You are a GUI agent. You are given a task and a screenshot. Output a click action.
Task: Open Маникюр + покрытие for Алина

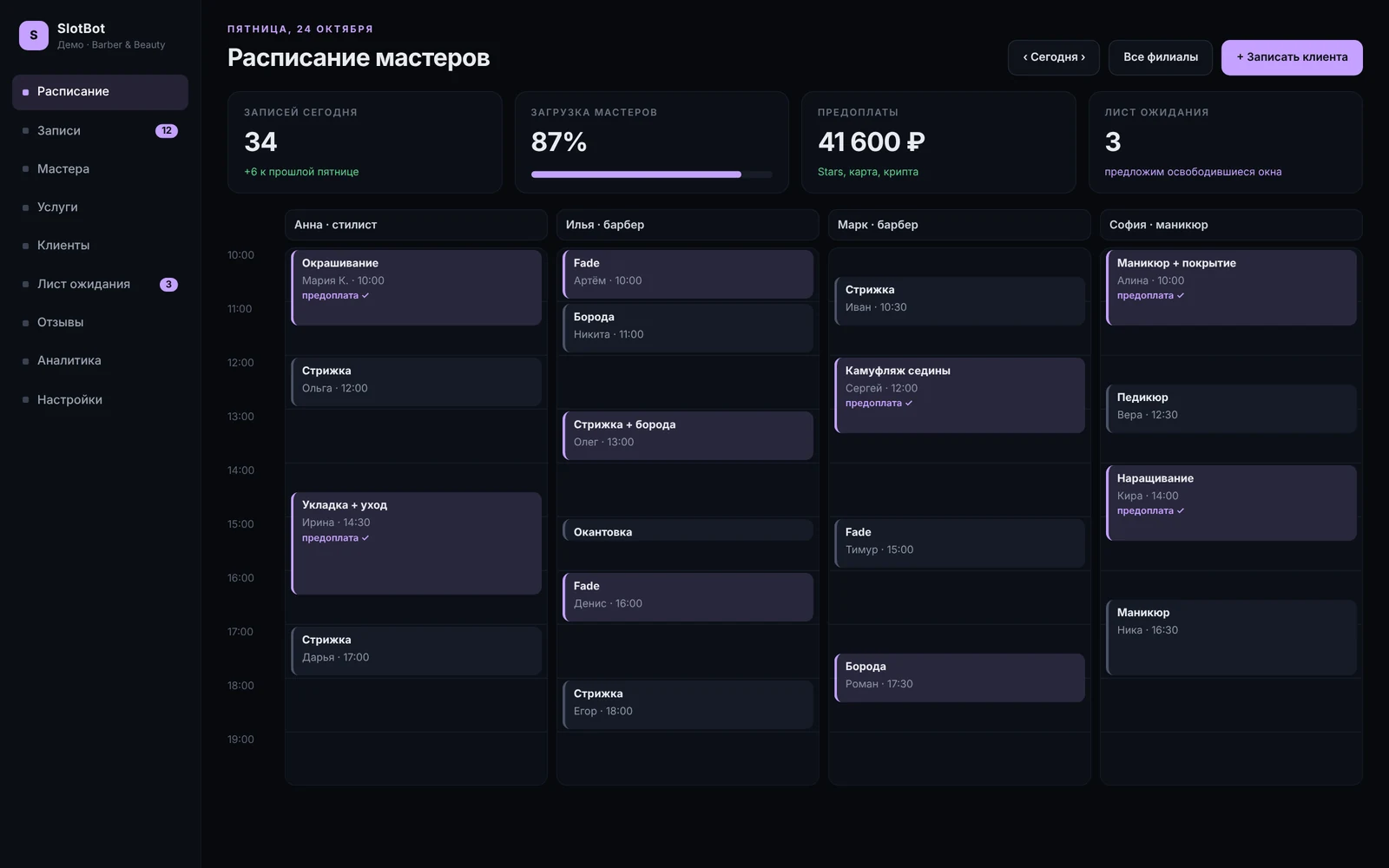1231,287
